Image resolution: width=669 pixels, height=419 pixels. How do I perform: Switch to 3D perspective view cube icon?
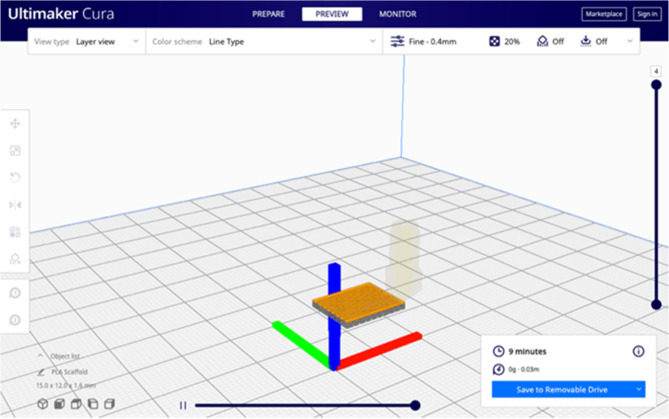tap(42, 404)
